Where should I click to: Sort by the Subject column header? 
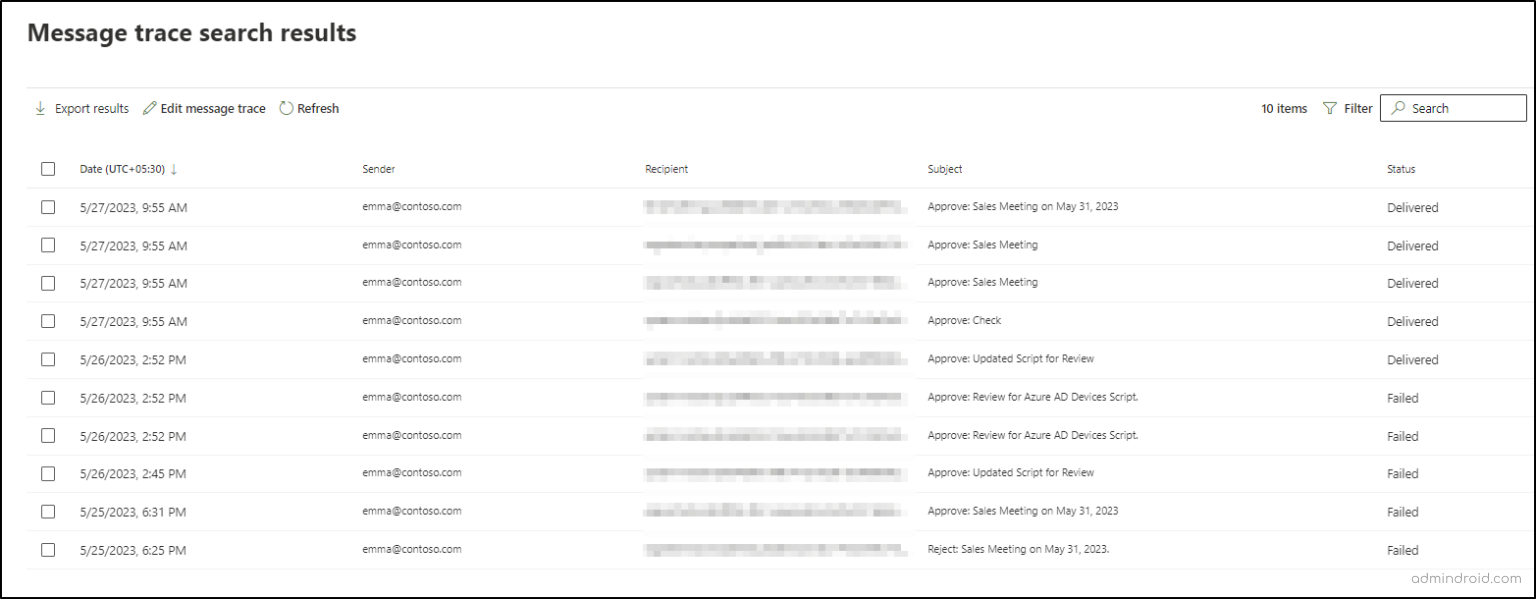coord(944,169)
